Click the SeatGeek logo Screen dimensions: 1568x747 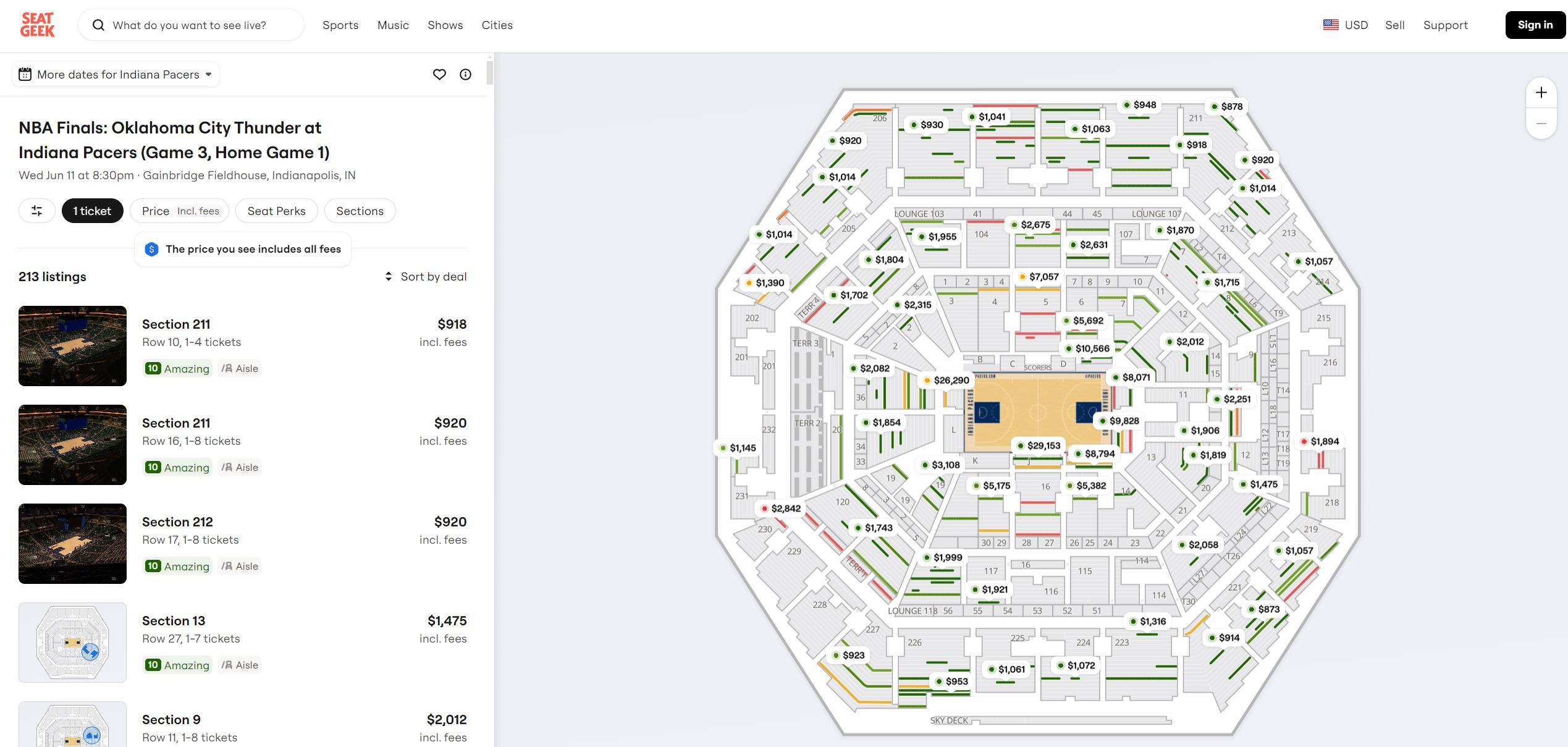coord(37,25)
